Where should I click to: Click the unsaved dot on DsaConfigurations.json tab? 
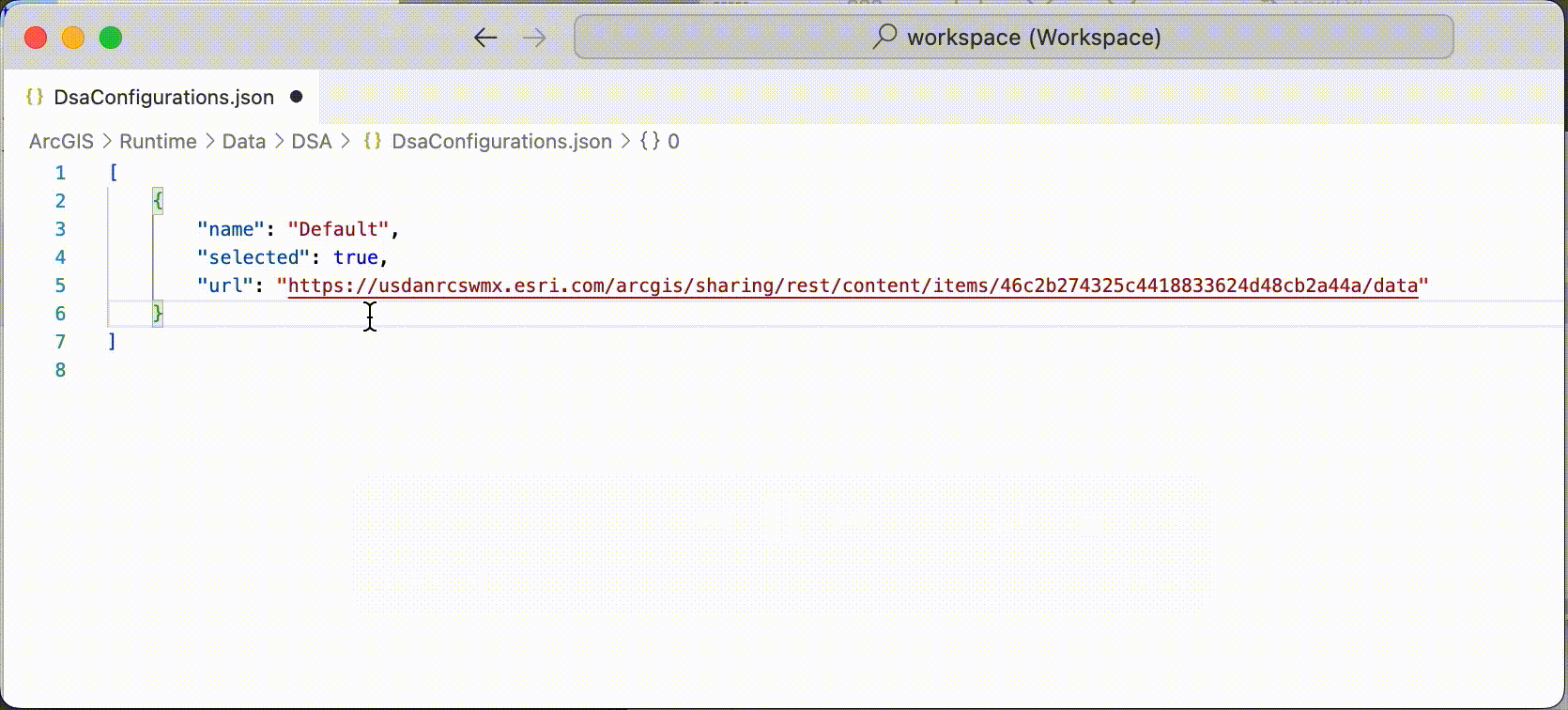click(x=297, y=97)
